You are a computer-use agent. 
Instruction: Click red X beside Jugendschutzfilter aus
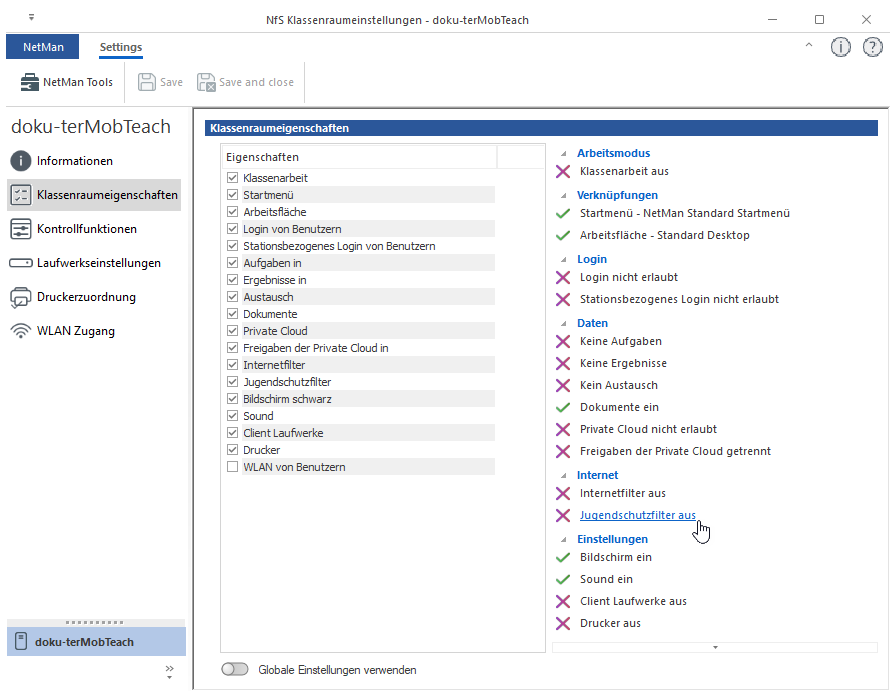click(x=563, y=515)
